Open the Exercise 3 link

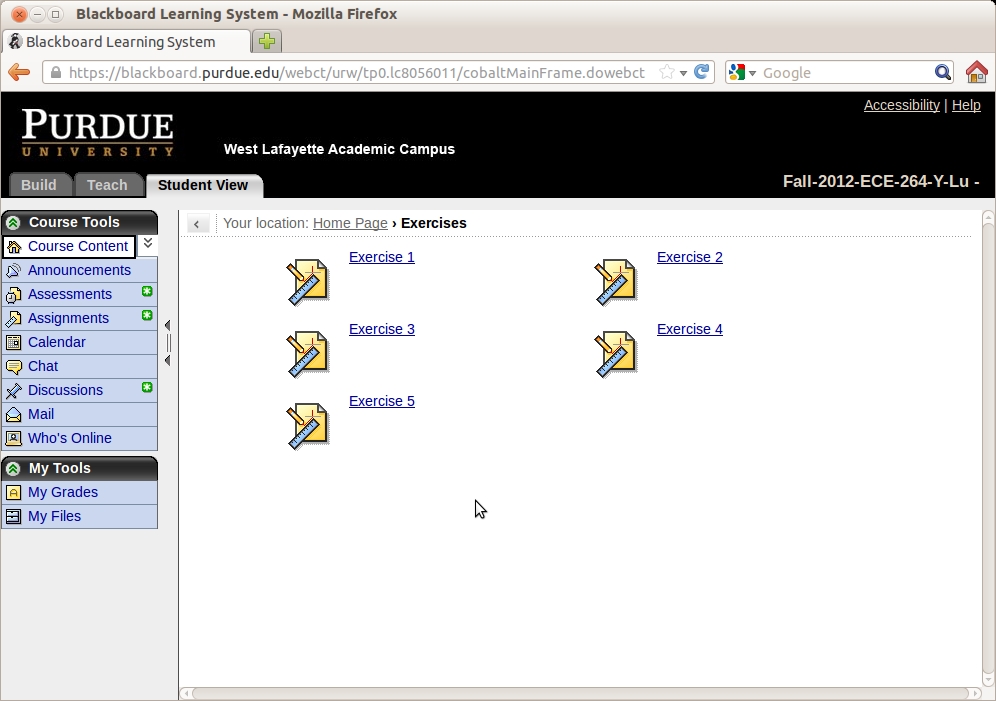coord(381,329)
